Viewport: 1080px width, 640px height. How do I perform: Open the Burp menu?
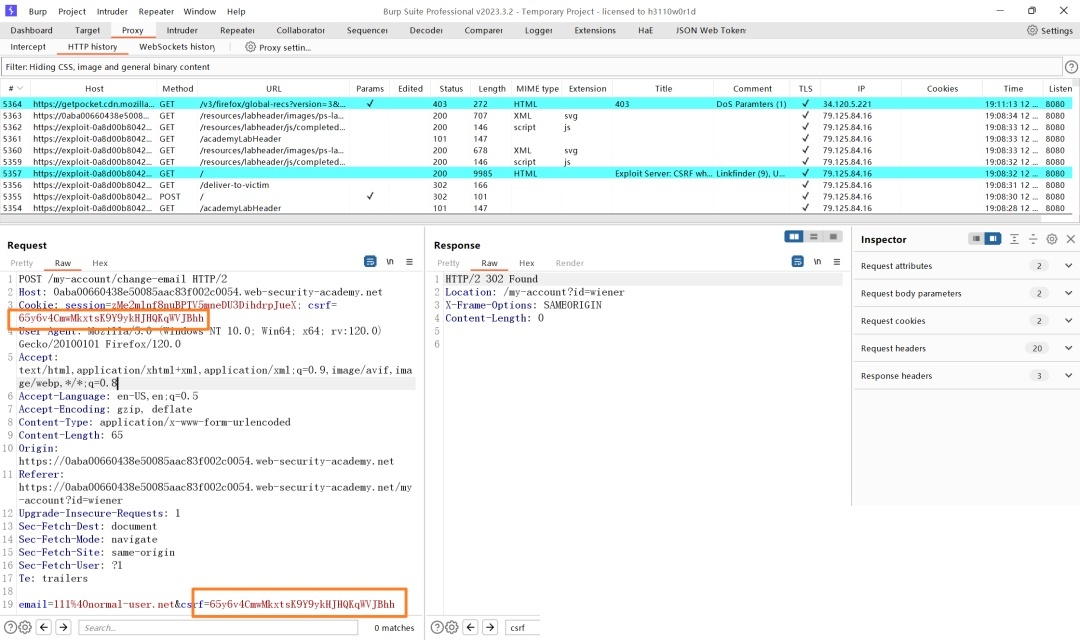(38, 12)
